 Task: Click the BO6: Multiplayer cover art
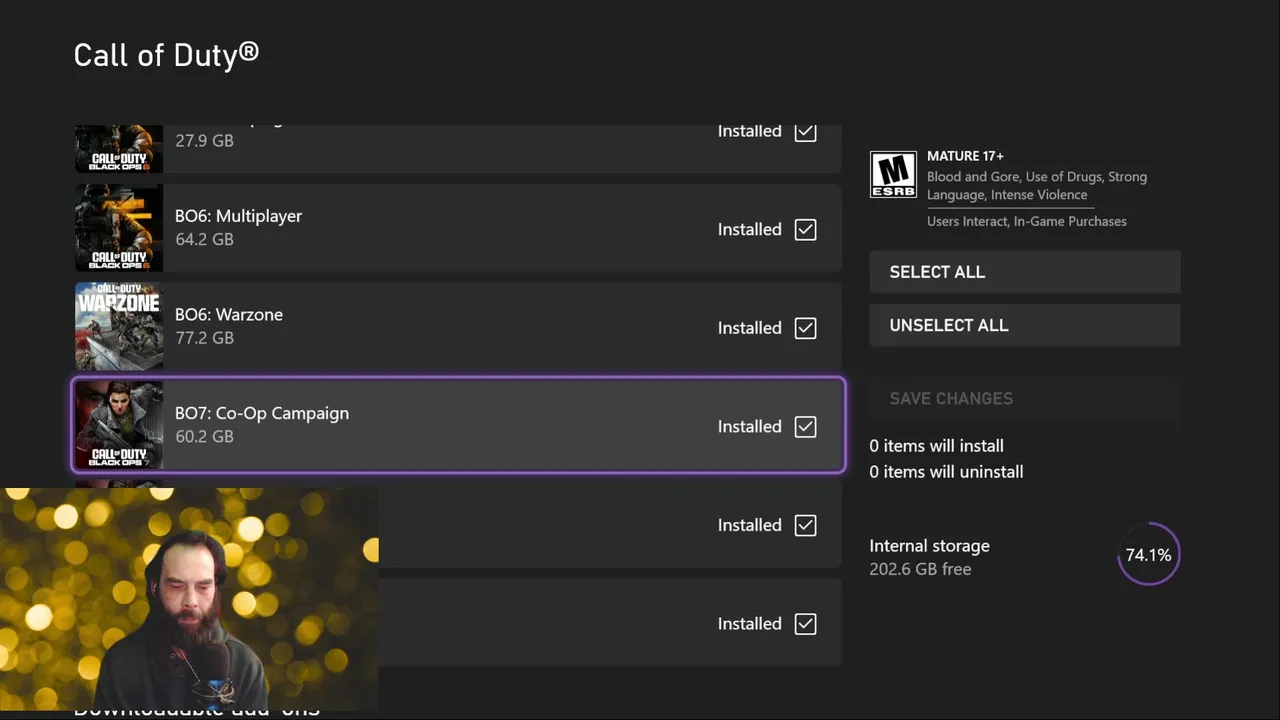tap(119, 228)
